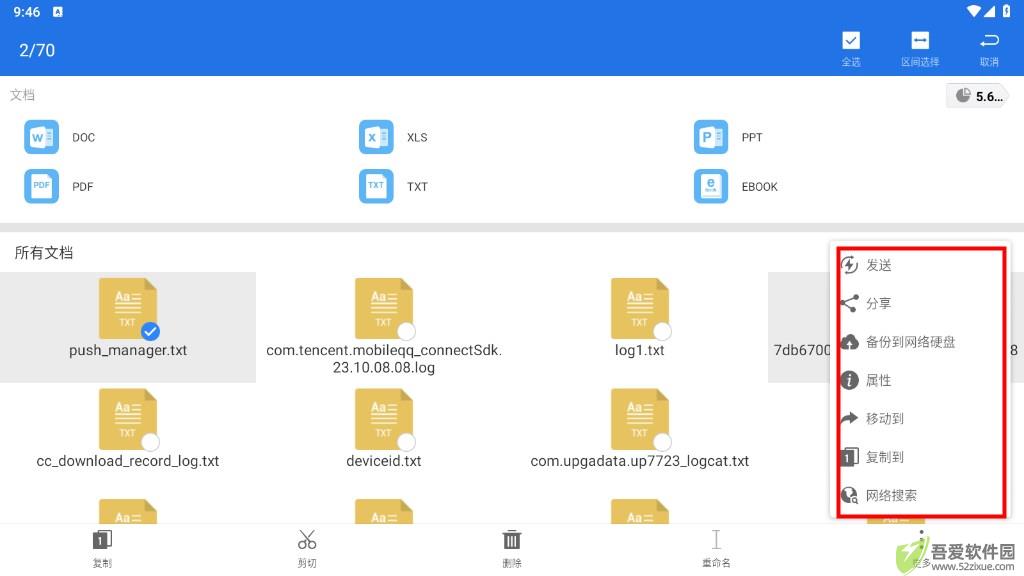Tap the Cut (剪切) scissors icon
The image size is (1024, 576).
tap(307, 540)
